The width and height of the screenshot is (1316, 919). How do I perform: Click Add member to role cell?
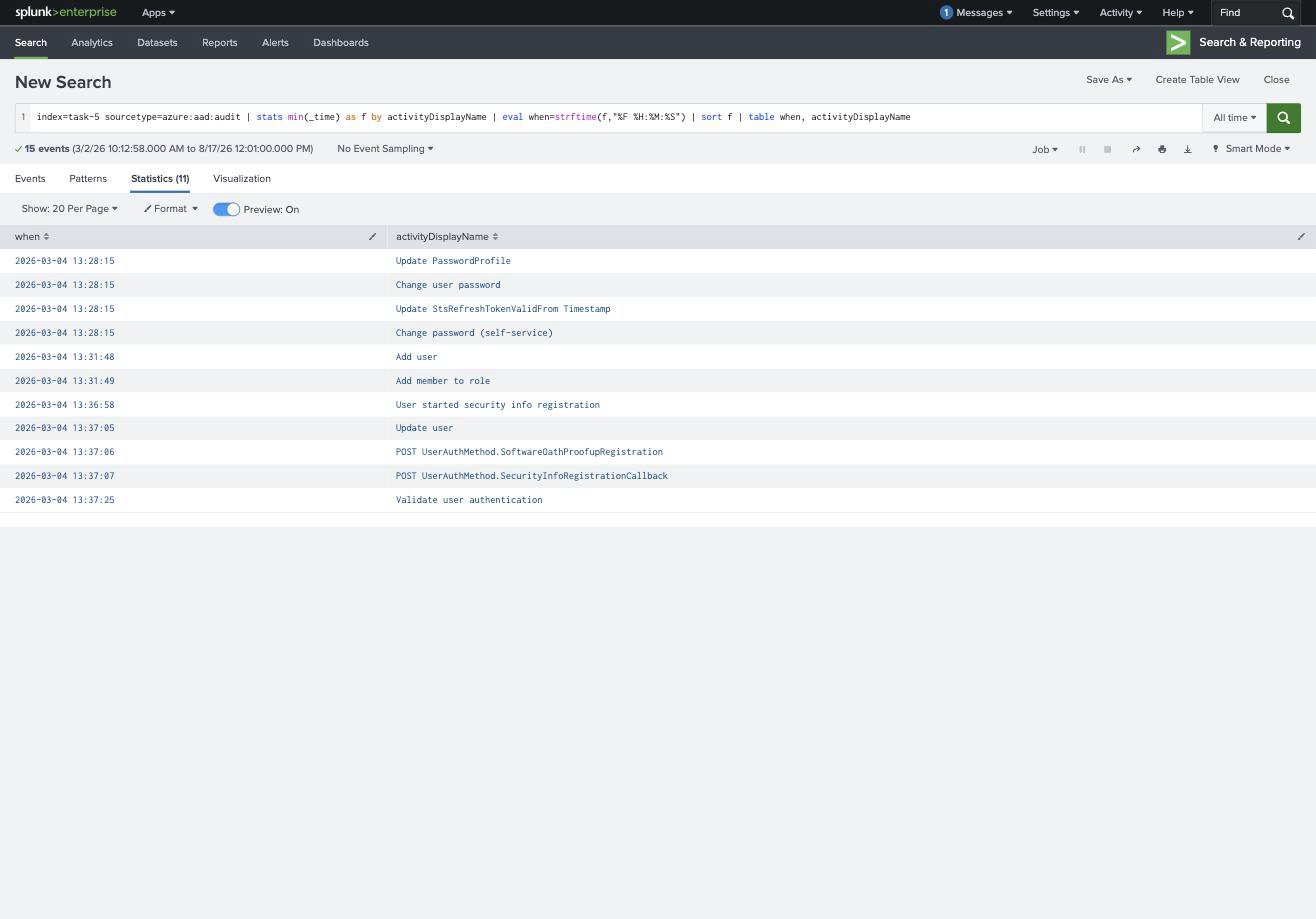[443, 381]
